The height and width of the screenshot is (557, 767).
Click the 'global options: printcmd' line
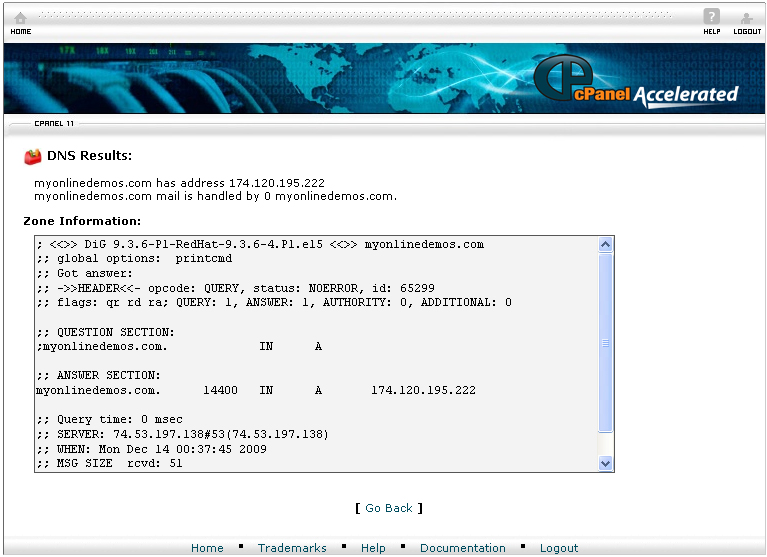[x=135, y=259]
